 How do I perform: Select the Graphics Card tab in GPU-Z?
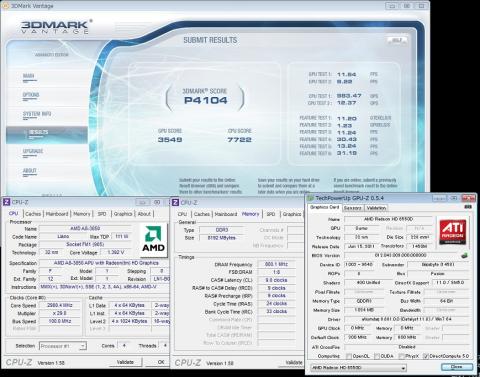click(324, 207)
